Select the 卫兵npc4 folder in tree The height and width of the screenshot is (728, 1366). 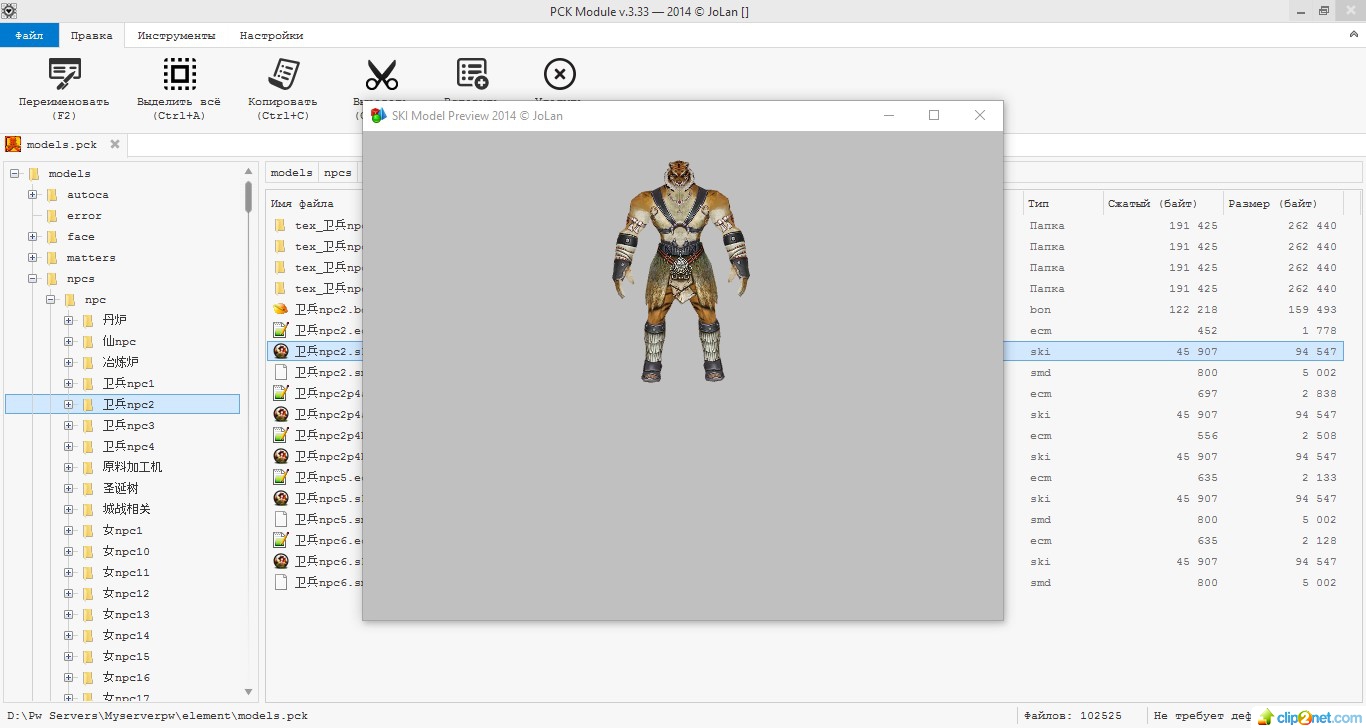(x=128, y=447)
